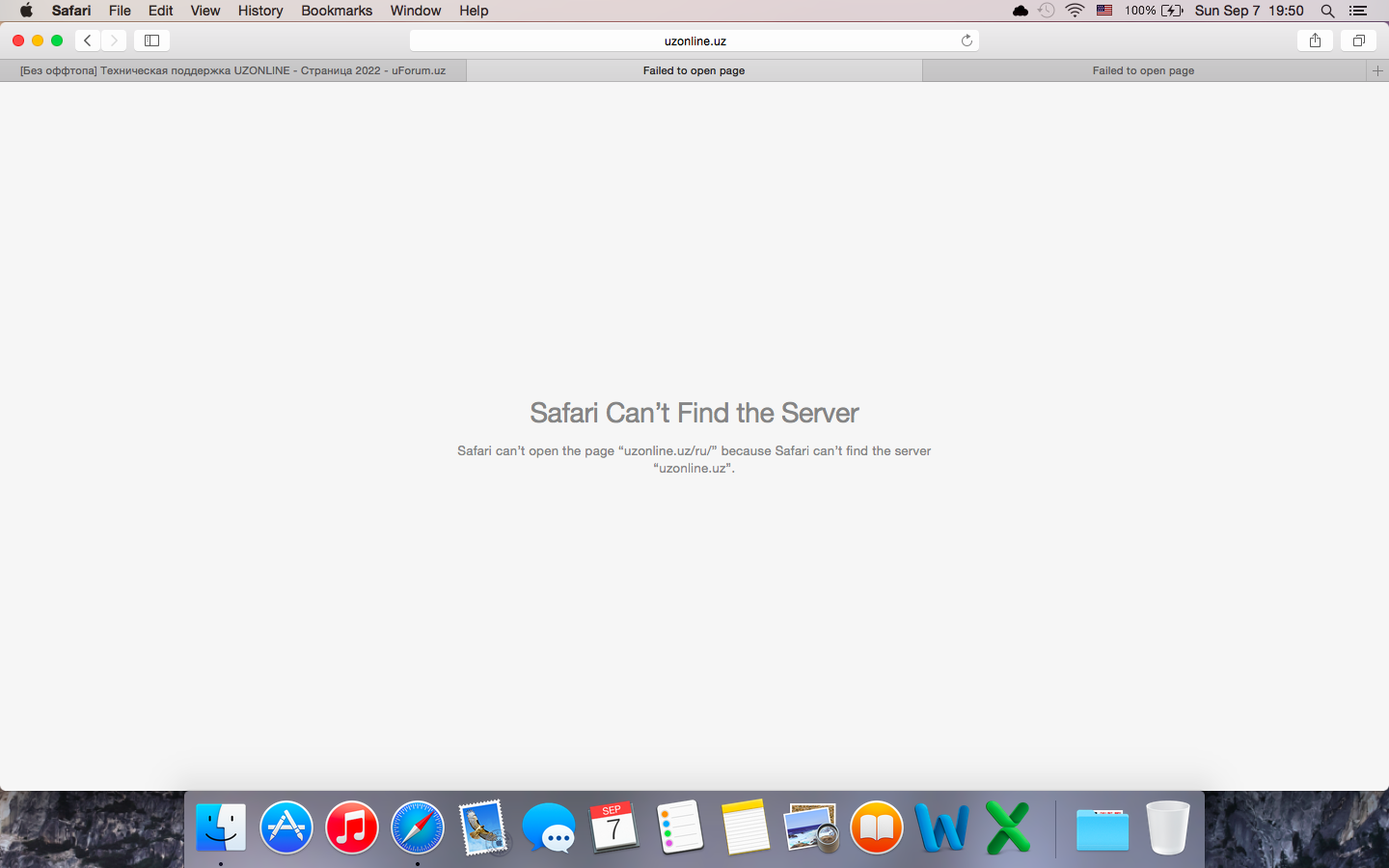Open the Share sheet button

1315,41
